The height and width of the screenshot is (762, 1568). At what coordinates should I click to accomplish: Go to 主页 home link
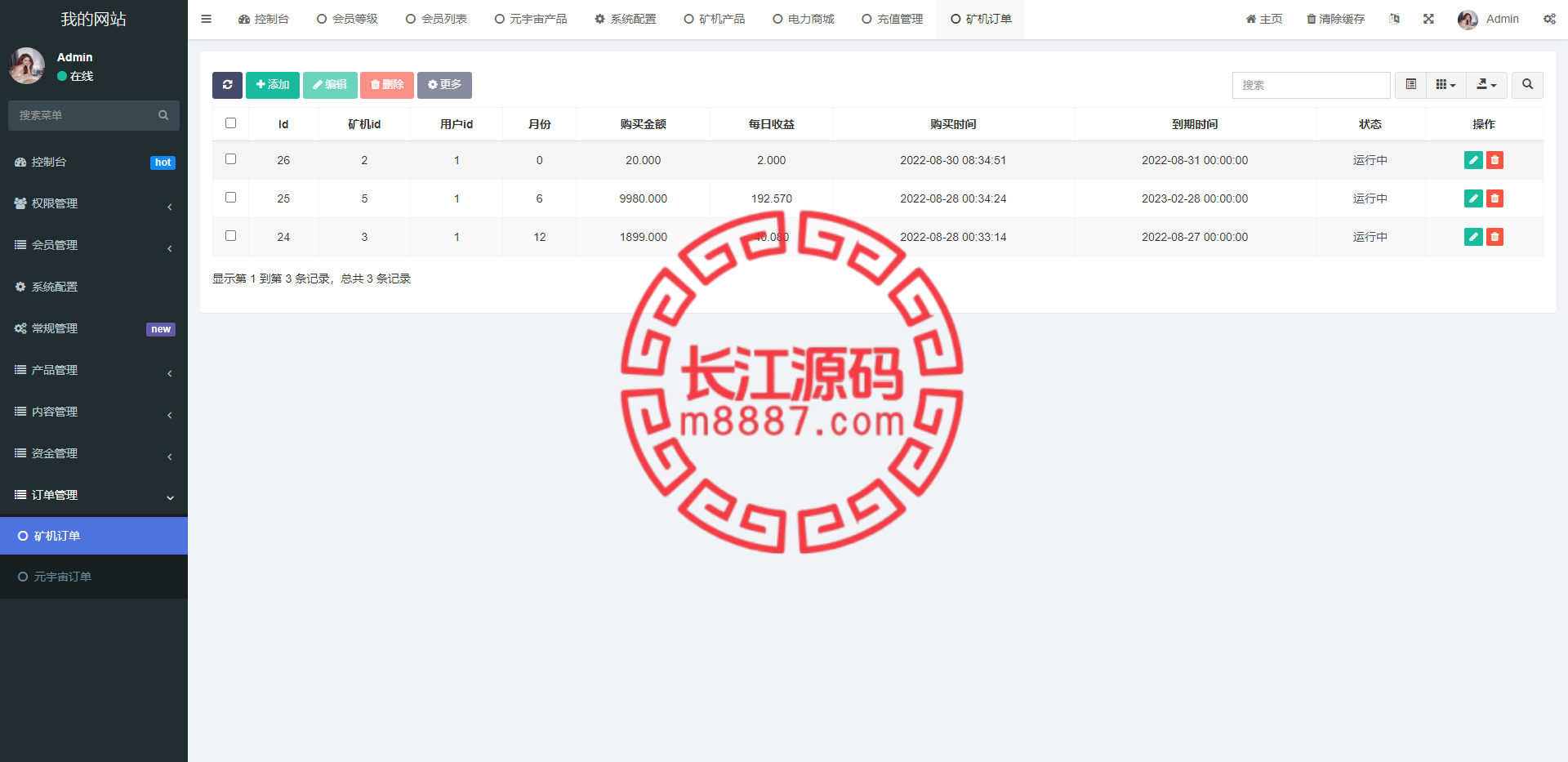tap(1264, 19)
